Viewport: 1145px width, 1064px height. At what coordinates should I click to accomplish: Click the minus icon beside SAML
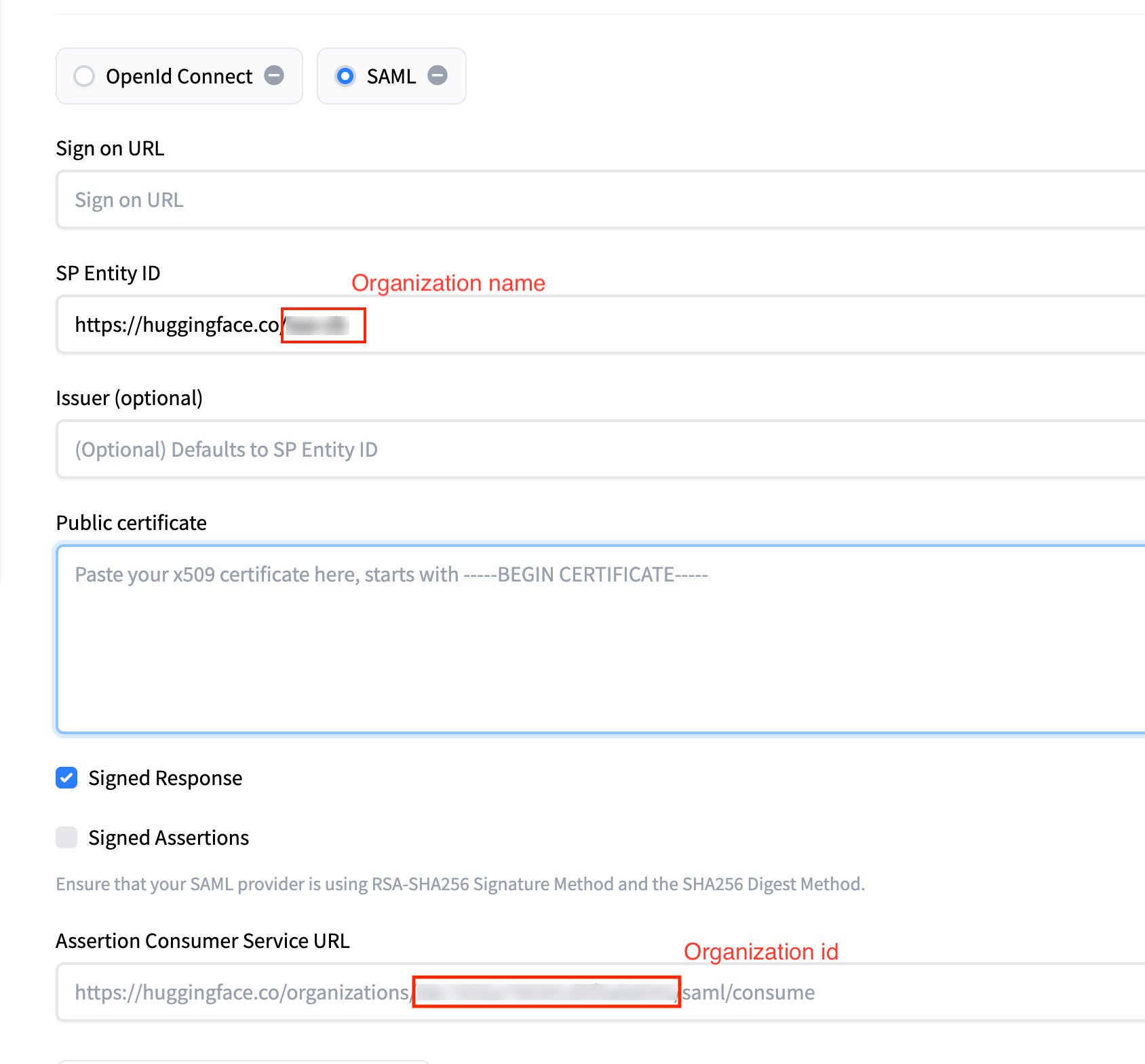click(438, 75)
